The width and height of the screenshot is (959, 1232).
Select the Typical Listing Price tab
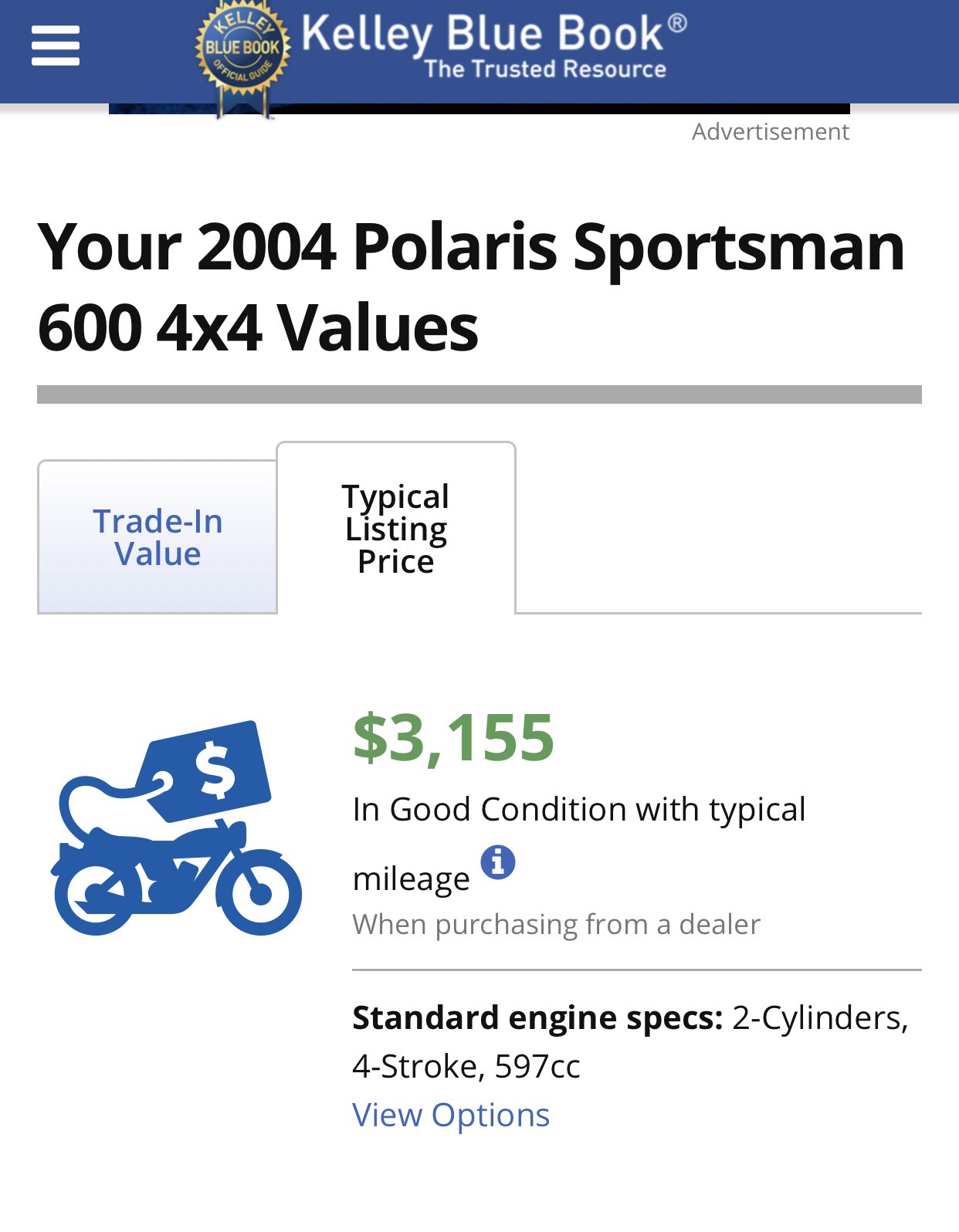396,529
